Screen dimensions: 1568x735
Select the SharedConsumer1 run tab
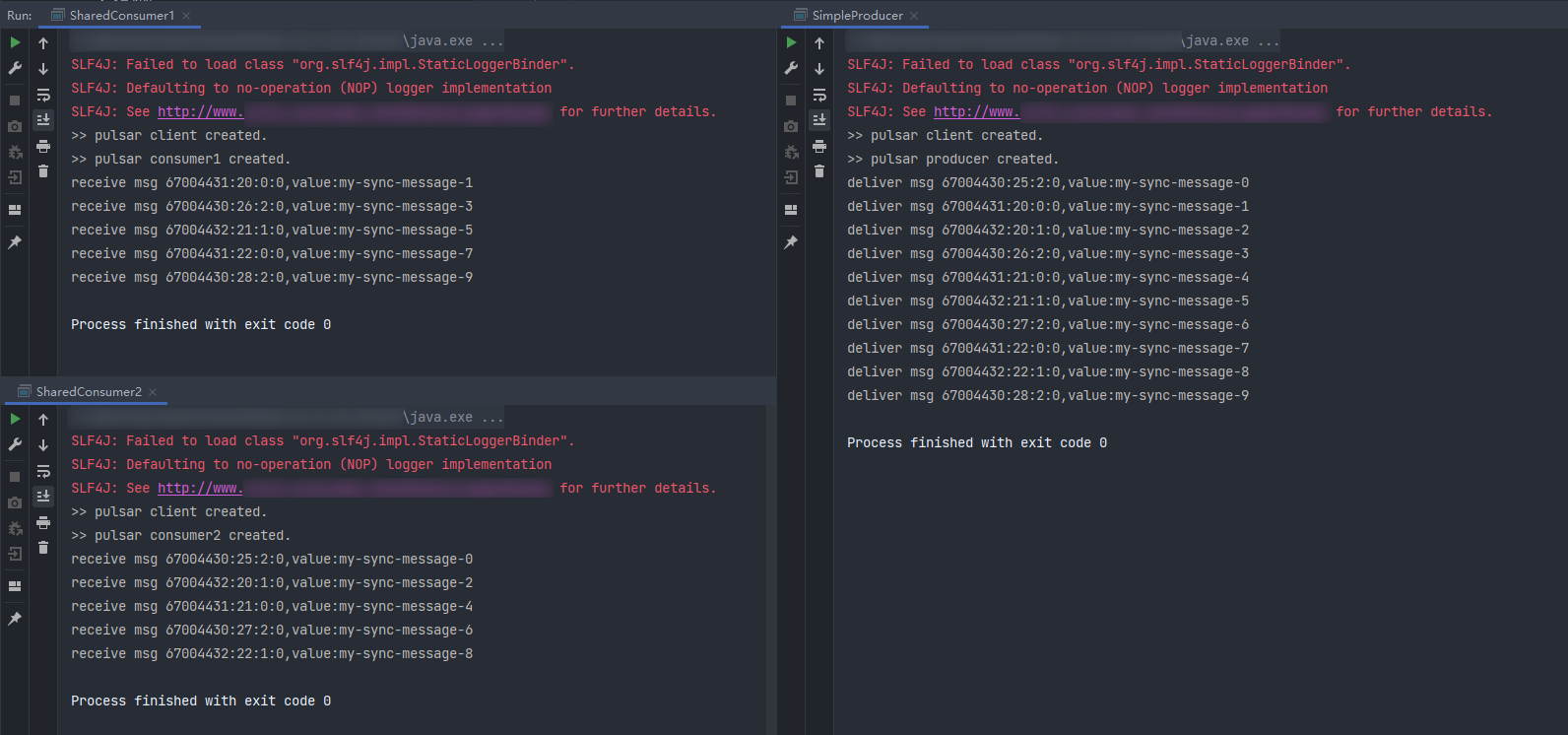coord(121,16)
